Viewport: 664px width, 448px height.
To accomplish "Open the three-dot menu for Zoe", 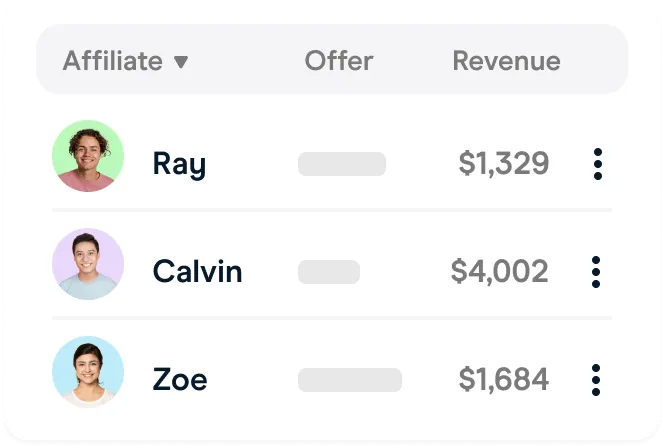I will pos(597,379).
